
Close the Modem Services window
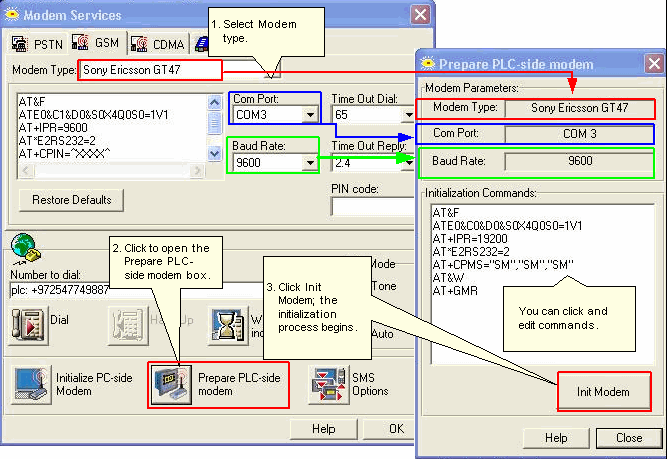click(x=420, y=15)
